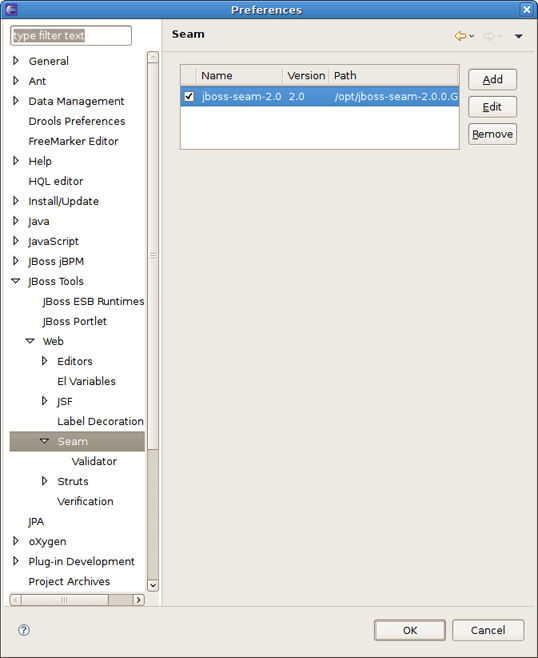The width and height of the screenshot is (538, 658).
Task: Click the forward navigation arrow icon
Action: pyautogui.click(x=488, y=36)
